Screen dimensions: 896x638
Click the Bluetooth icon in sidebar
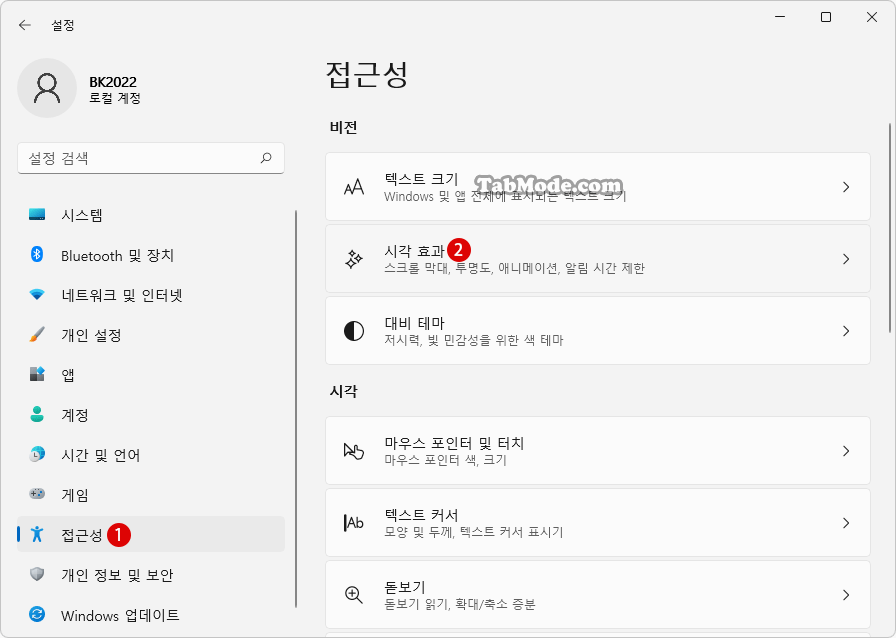pyautogui.click(x=37, y=254)
